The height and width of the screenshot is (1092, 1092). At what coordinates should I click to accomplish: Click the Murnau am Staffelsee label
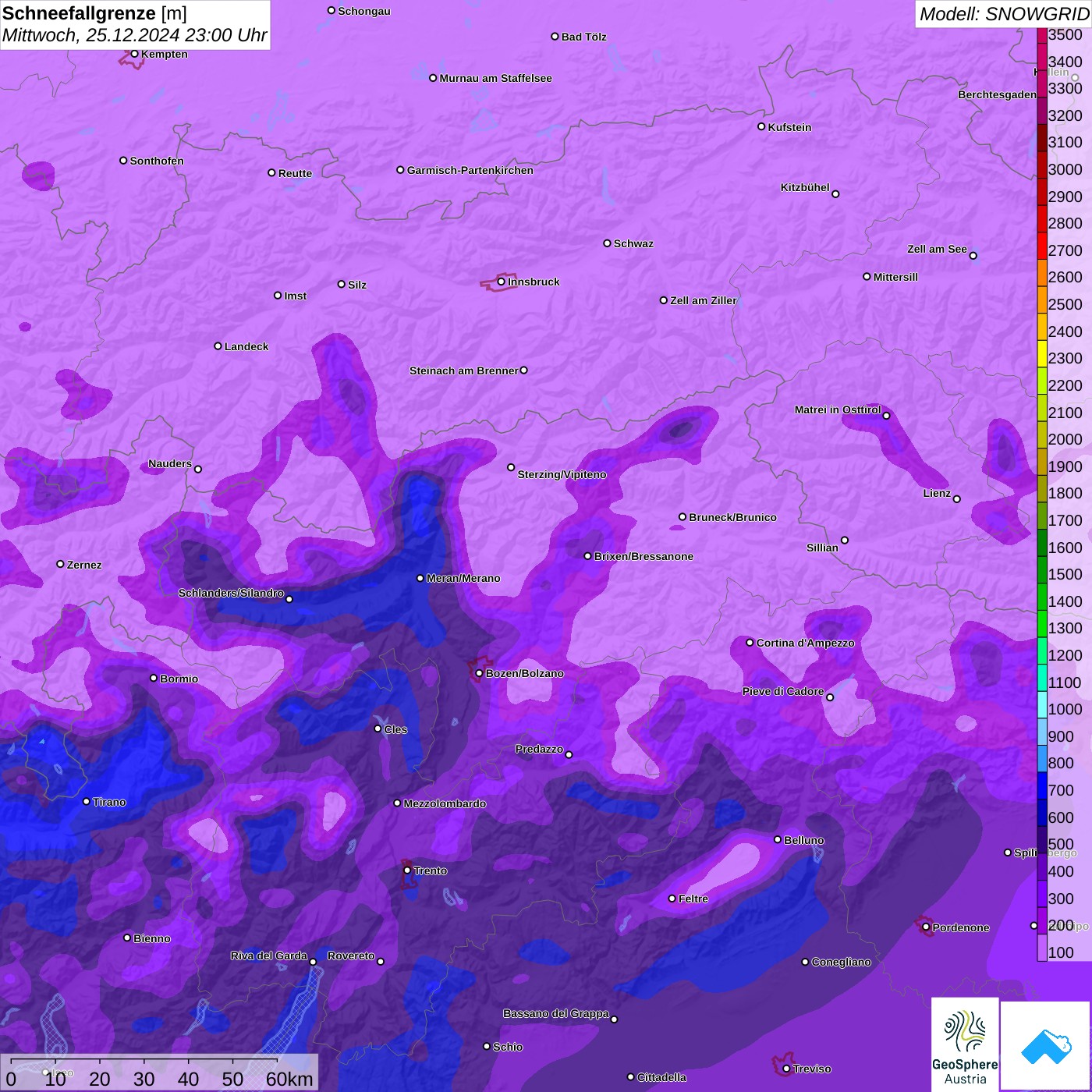(x=495, y=78)
